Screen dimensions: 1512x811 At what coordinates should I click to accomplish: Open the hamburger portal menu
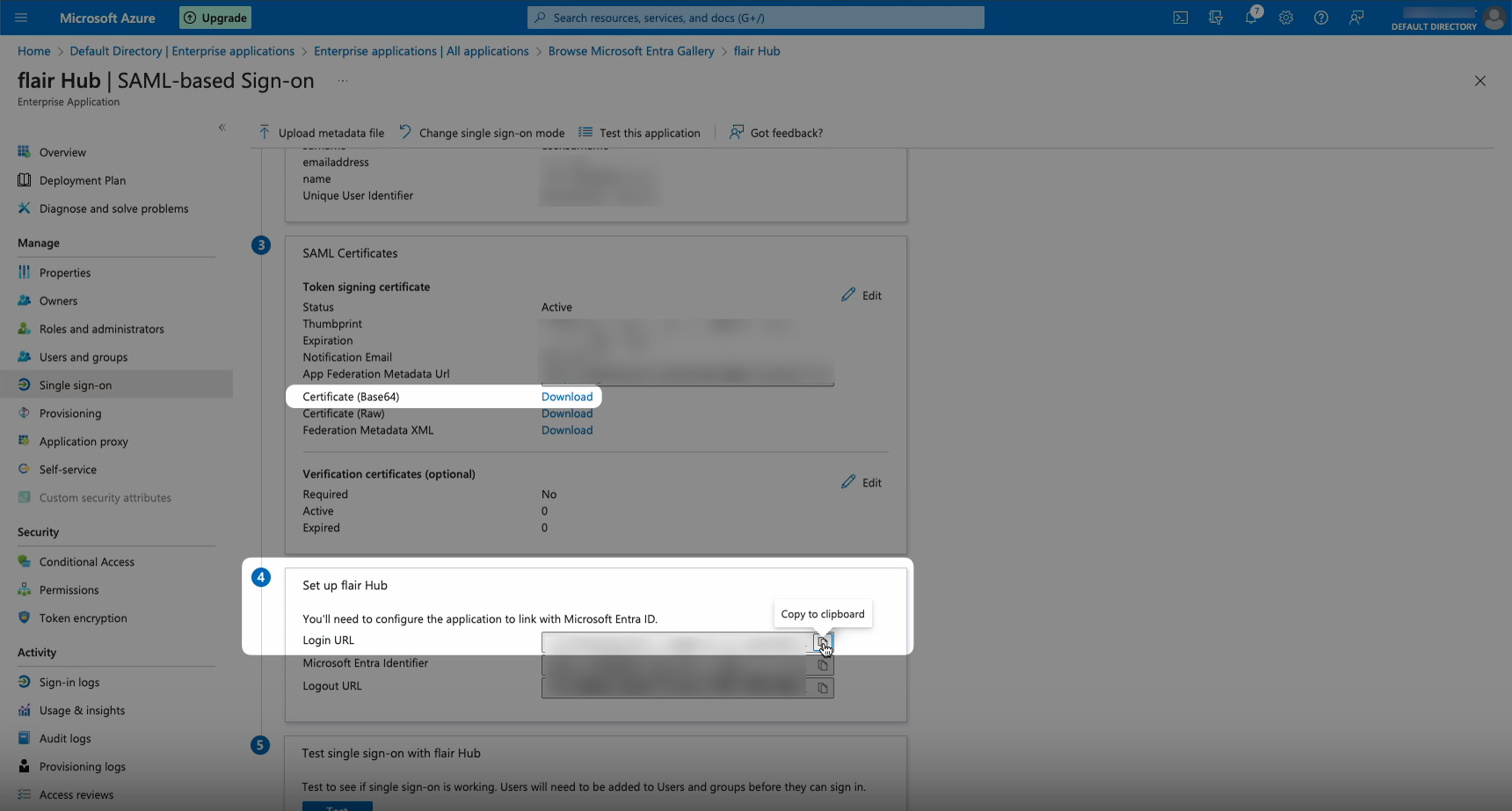(x=21, y=18)
